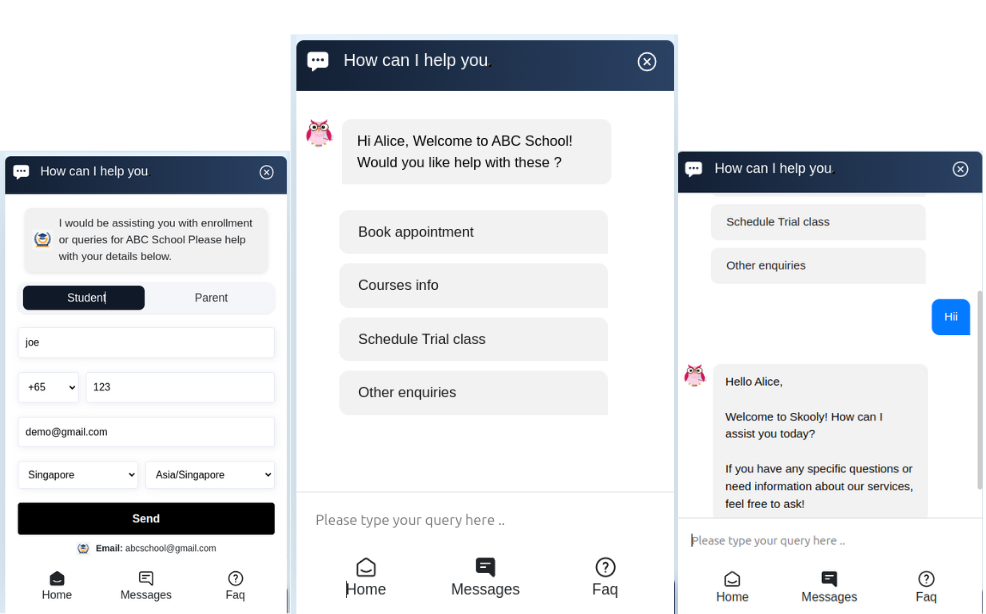Image resolution: width=986 pixels, height=614 pixels.
Task: Select the Parent role toggle
Action: click(211, 298)
